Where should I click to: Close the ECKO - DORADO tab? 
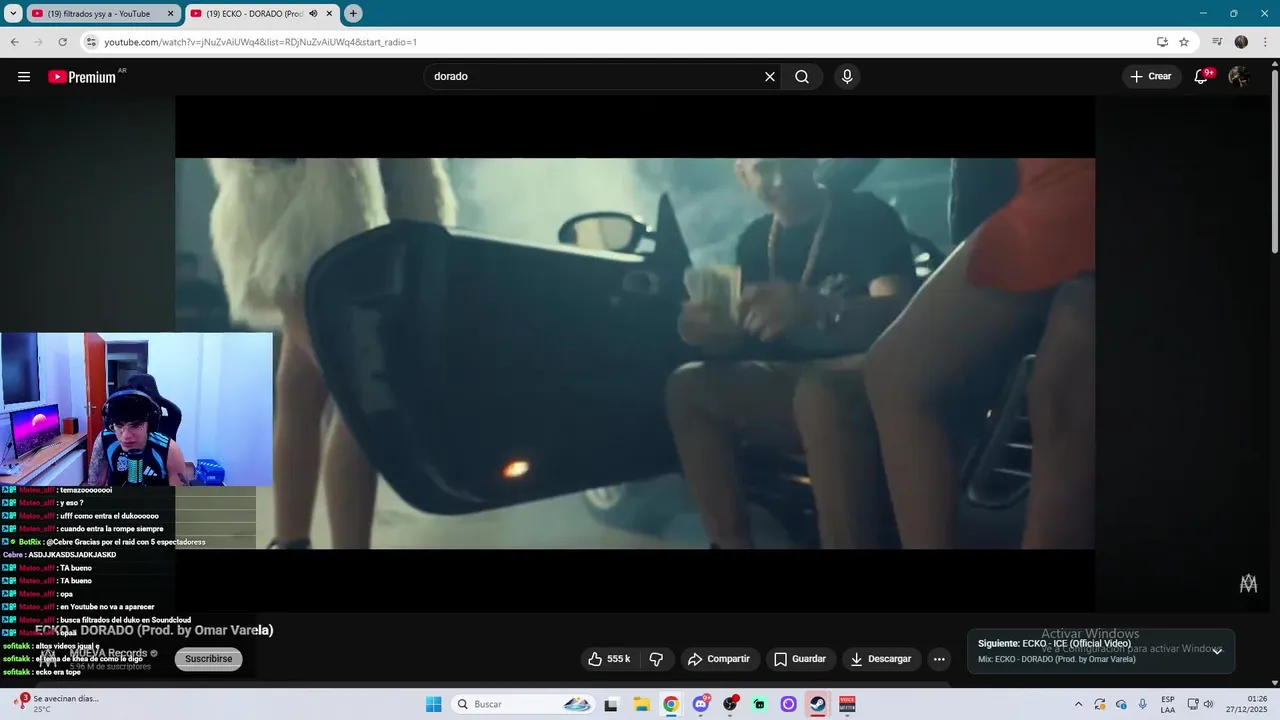pyautogui.click(x=329, y=14)
